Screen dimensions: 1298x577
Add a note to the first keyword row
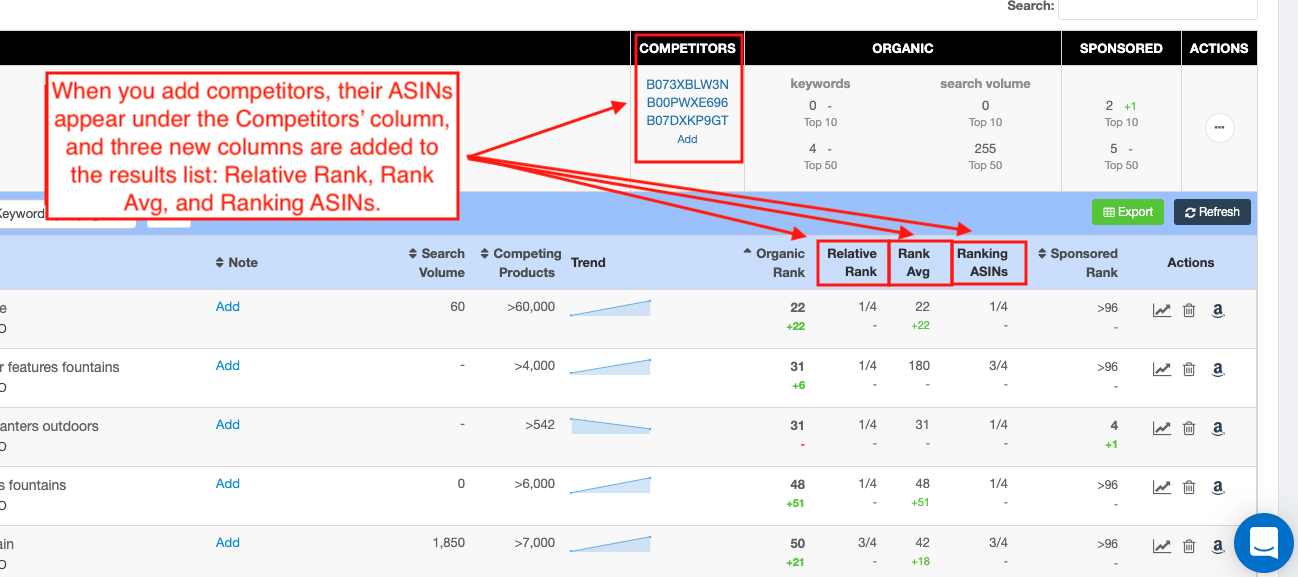228,307
